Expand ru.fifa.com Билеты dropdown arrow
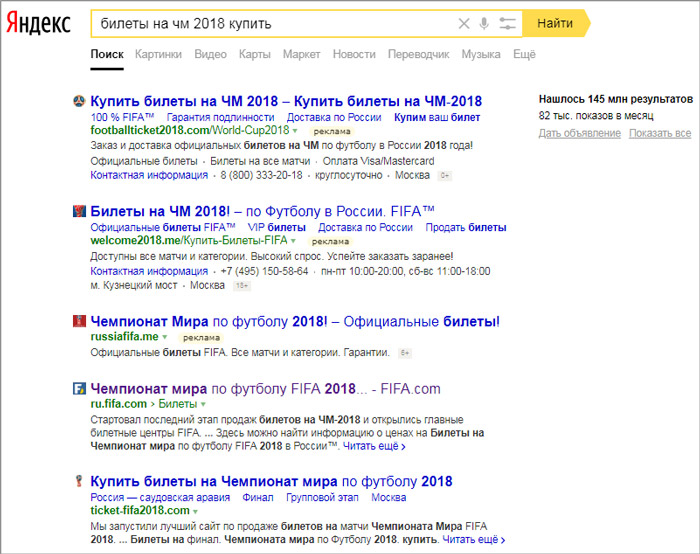 tap(203, 404)
